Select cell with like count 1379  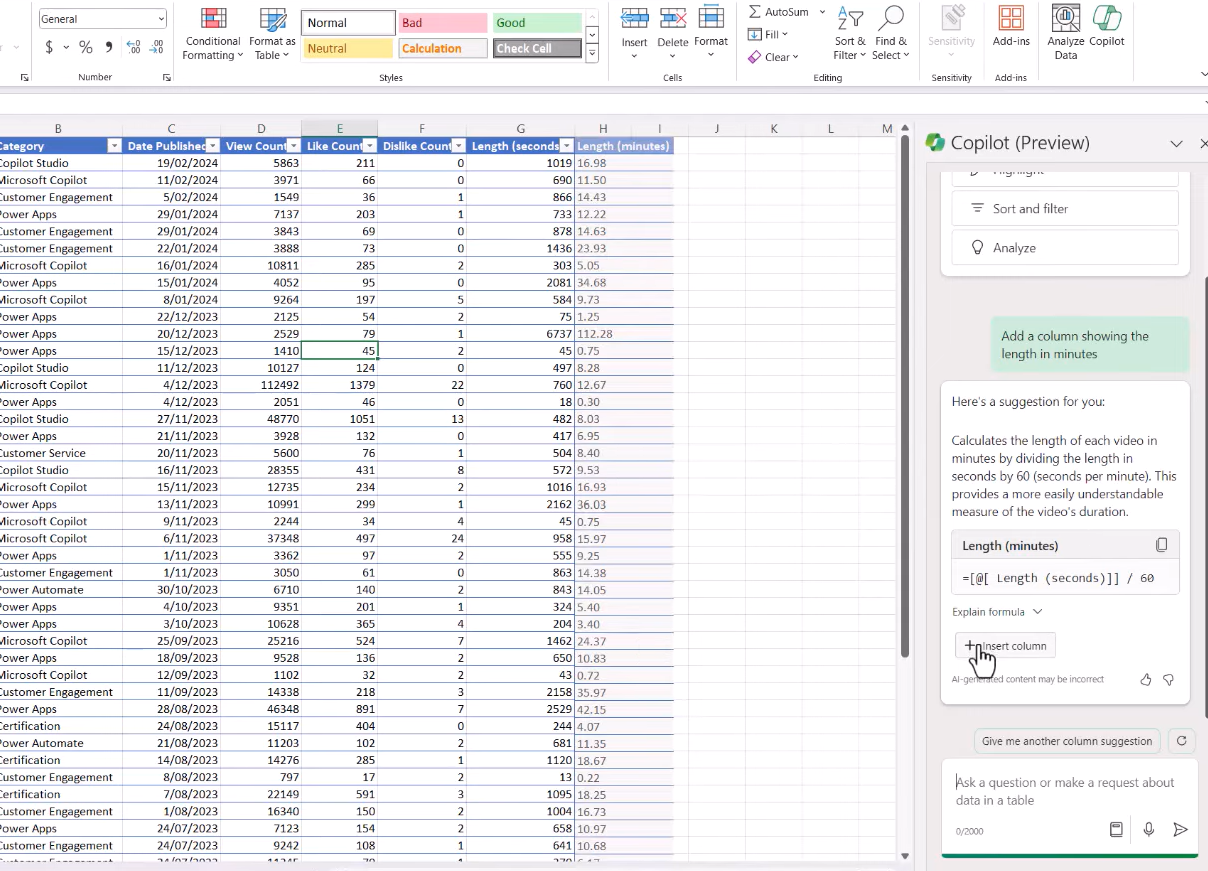[340, 385]
